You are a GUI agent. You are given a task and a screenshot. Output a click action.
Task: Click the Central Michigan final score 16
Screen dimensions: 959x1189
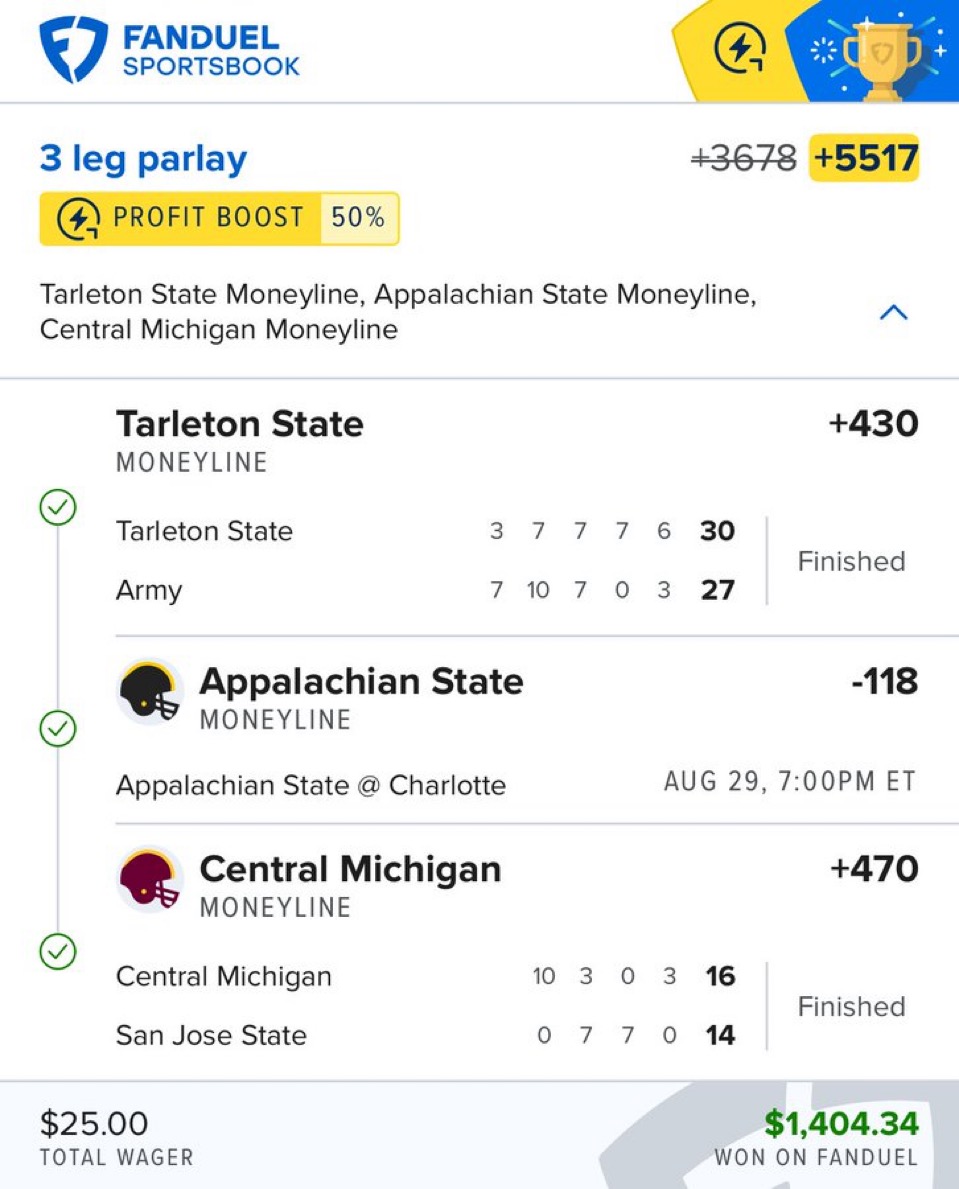click(x=720, y=976)
